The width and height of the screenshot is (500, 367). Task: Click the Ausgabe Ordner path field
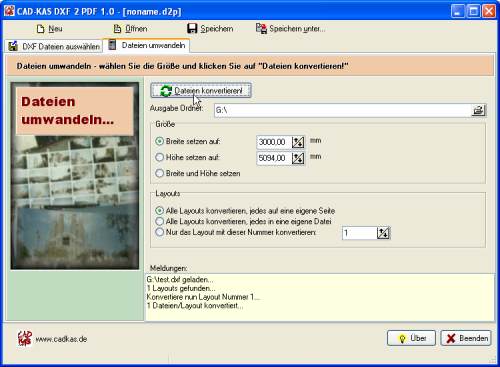pos(343,110)
